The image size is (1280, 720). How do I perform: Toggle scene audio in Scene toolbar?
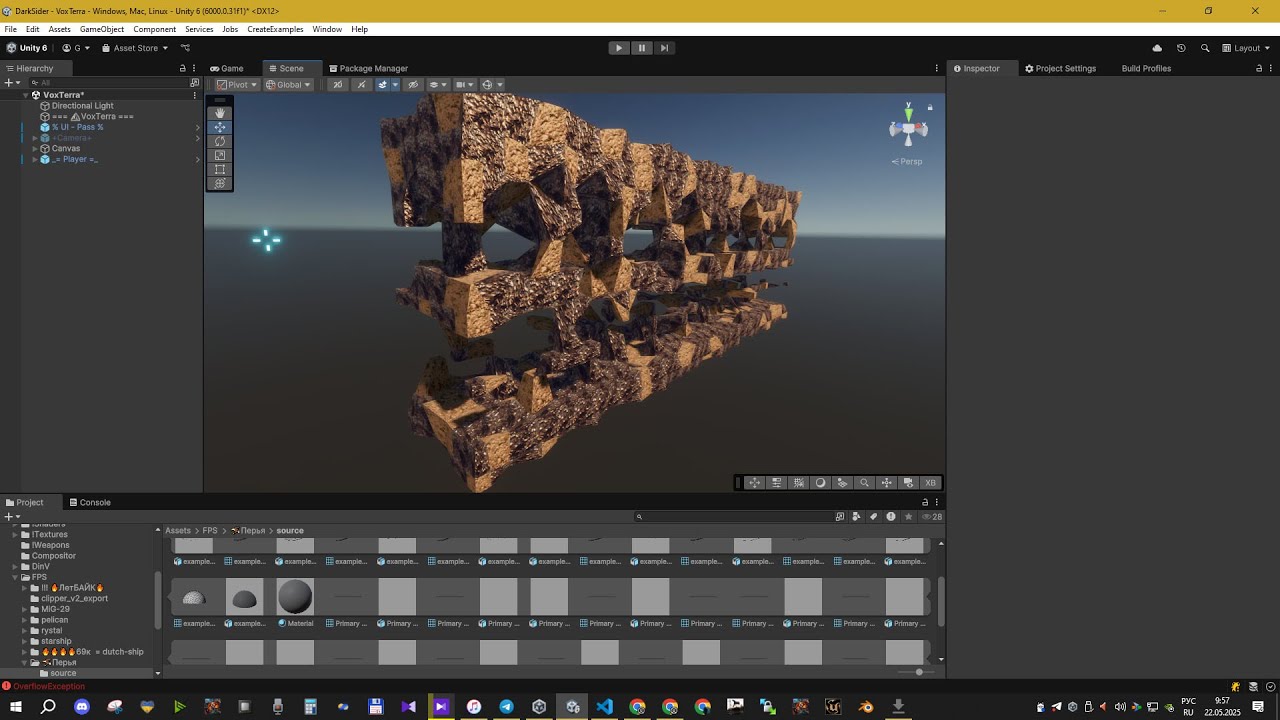coord(362,85)
